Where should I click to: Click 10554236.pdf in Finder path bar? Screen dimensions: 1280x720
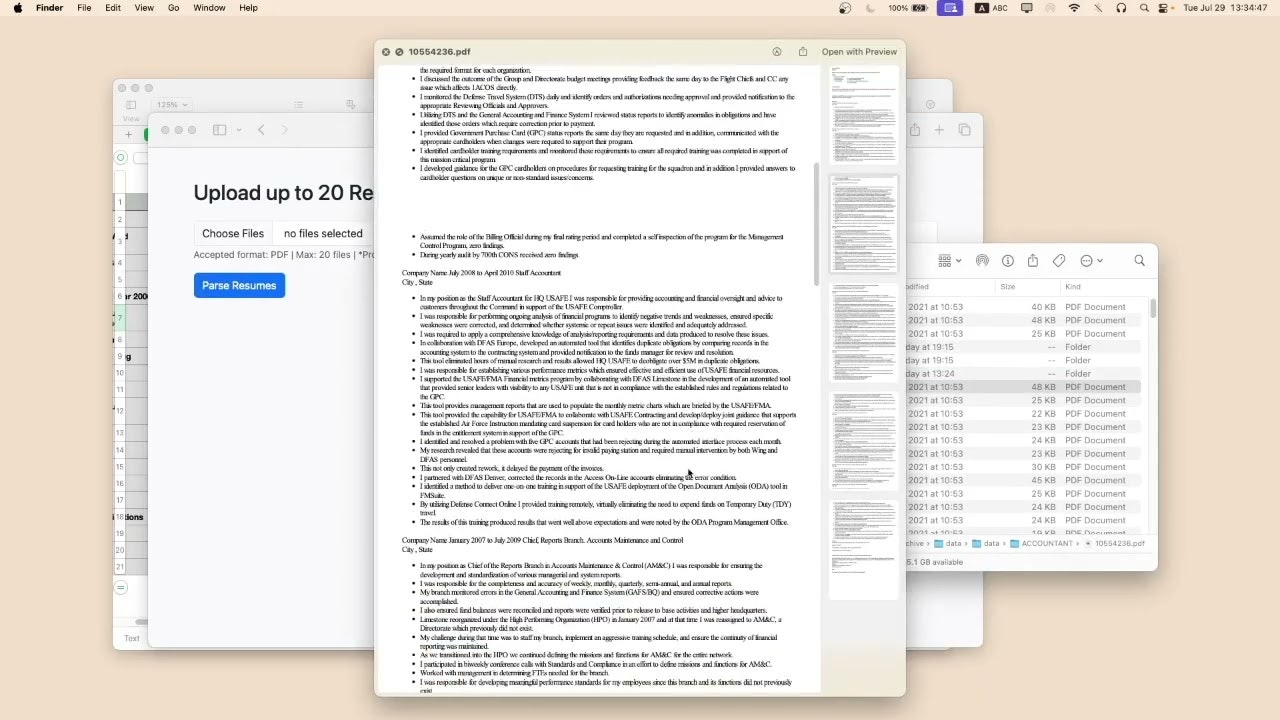pyautogui.click(x=1115, y=544)
